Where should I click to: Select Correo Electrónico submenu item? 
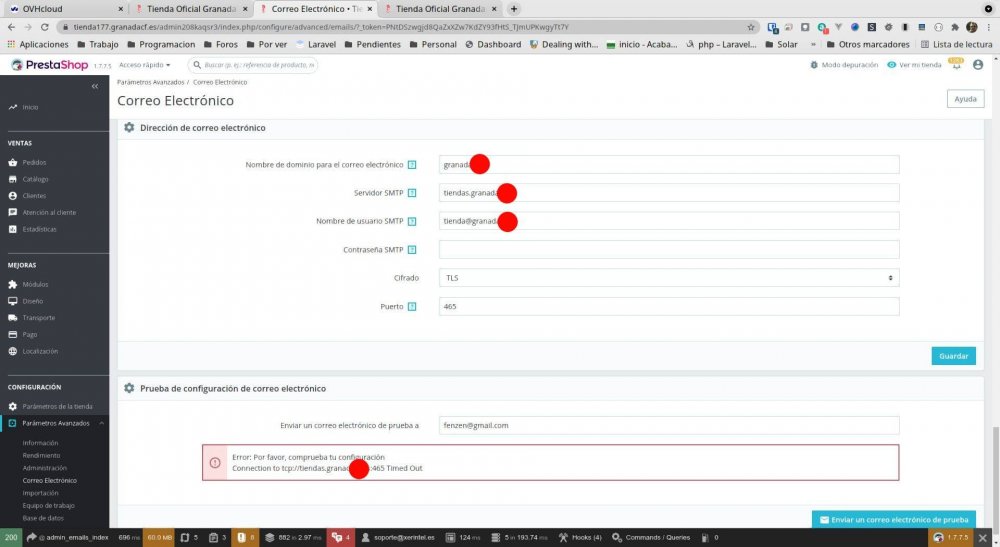click(49, 480)
